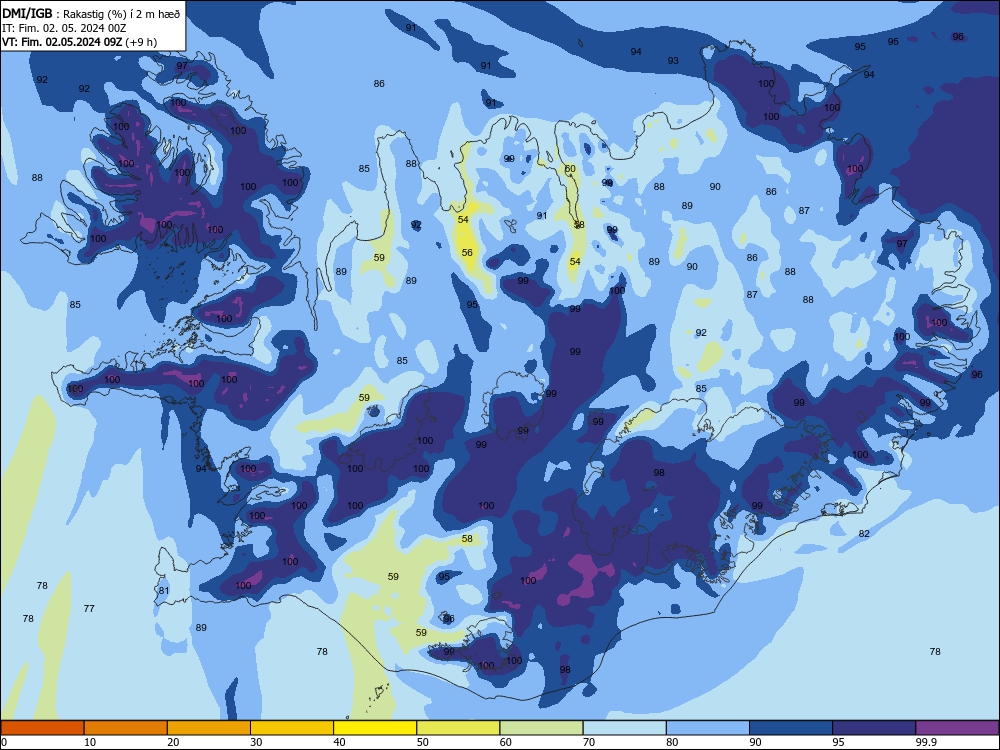1000x750 pixels.
Task: Click the pale blue 70–80 legend swatch
Action: [624, 728]
